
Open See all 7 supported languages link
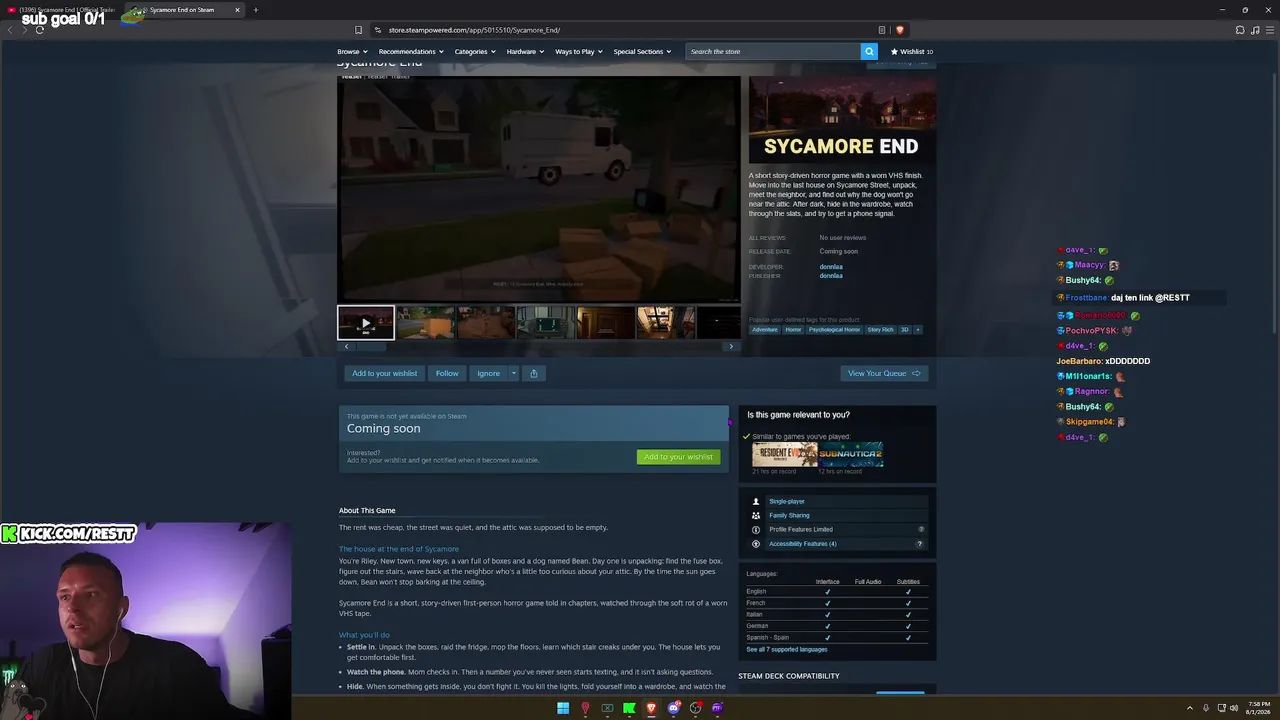[x=786, y=650]
